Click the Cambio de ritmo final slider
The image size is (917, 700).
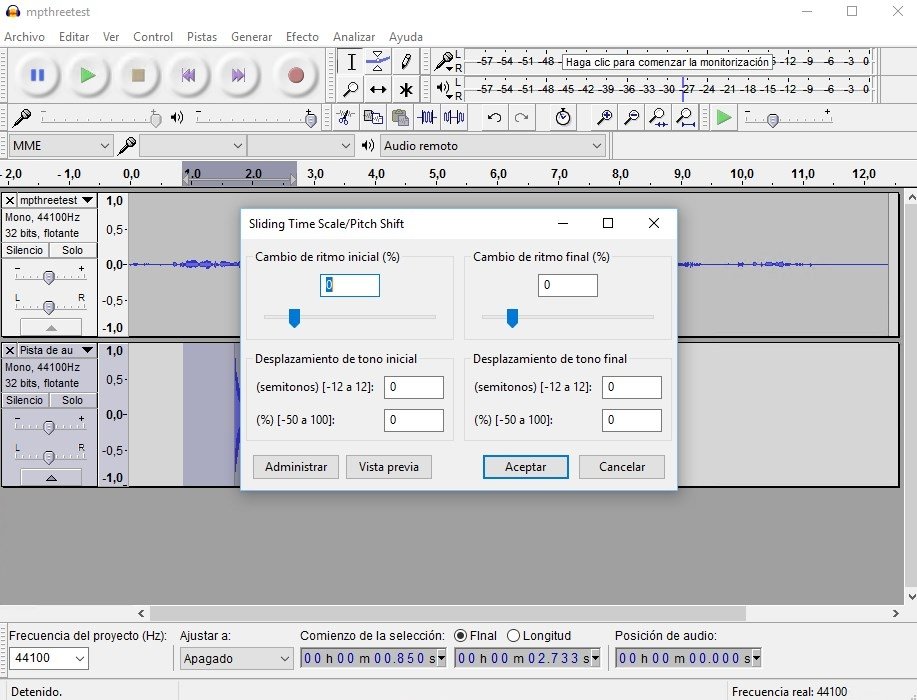tap(567, 318)
